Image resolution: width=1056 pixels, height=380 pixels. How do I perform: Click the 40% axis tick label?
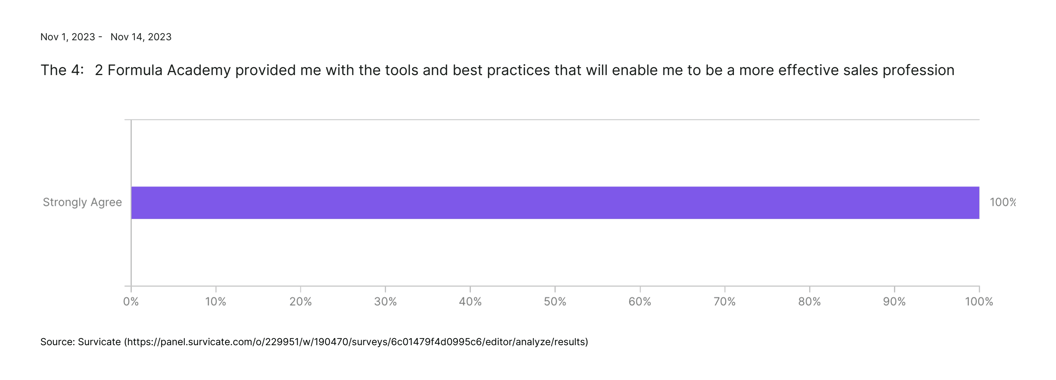[x=470, y=302]
